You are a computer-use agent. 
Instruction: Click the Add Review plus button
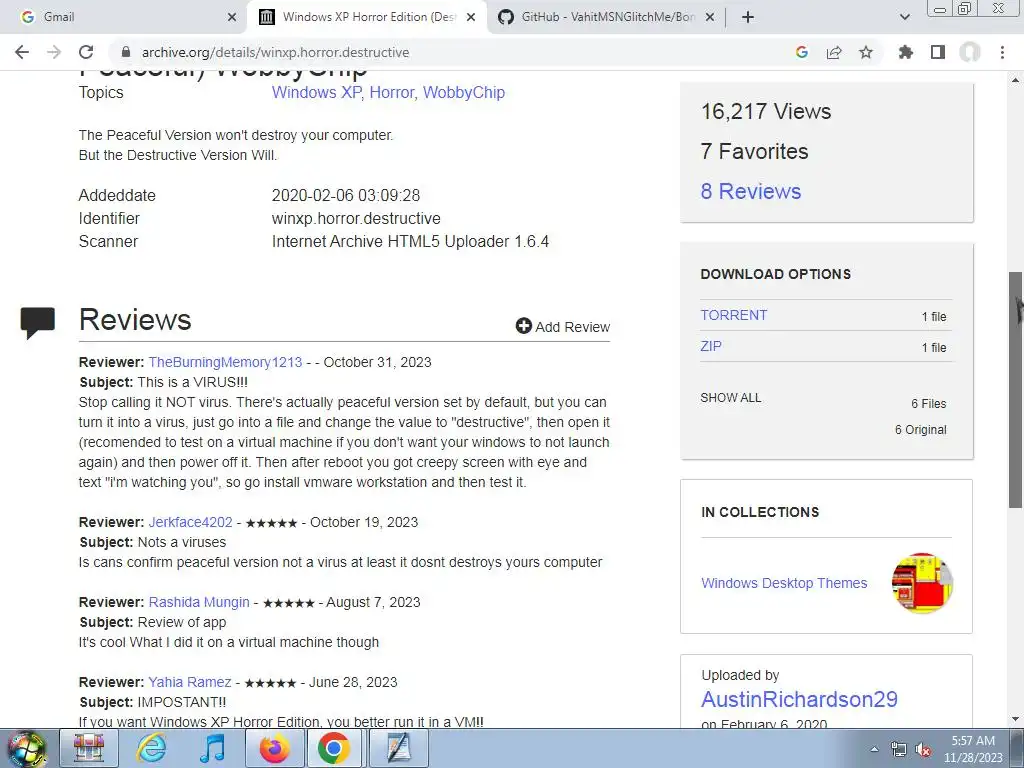tap(563, 327)
